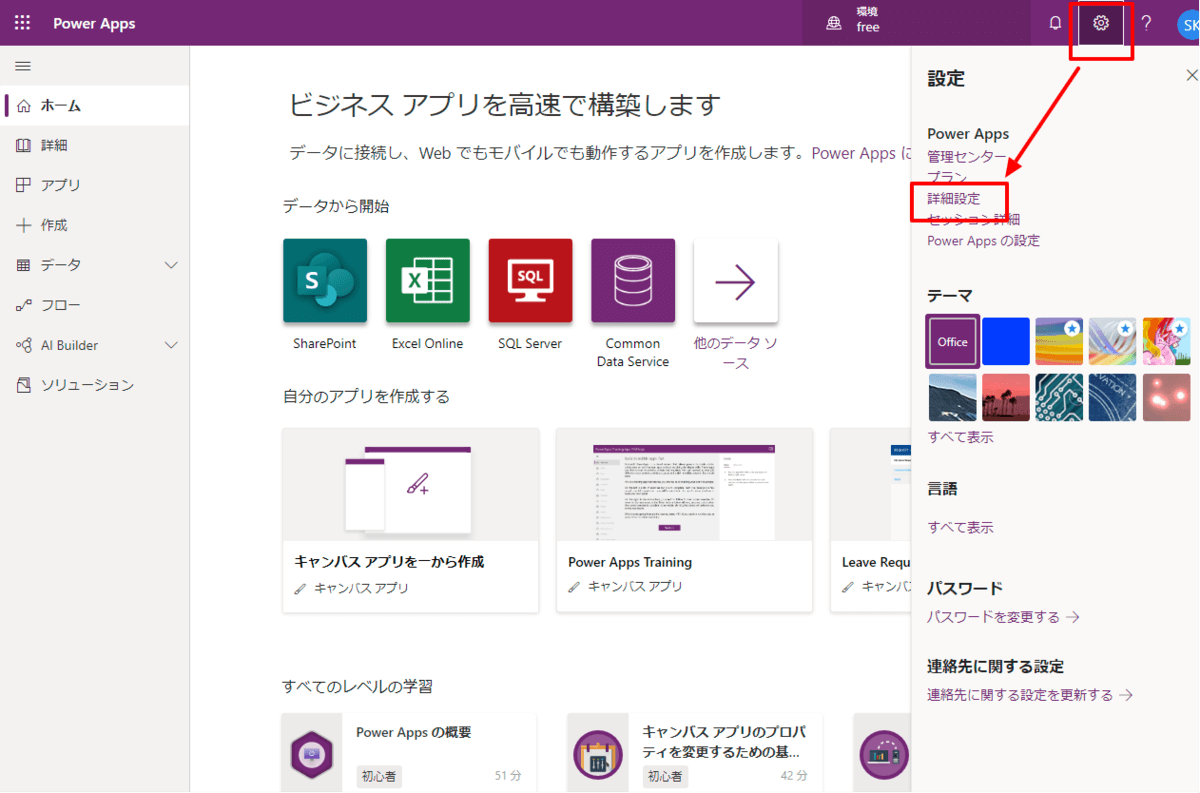Select the SQL Server data source icon
Screen dimensions: 1200x793
(x=530, y=281)
